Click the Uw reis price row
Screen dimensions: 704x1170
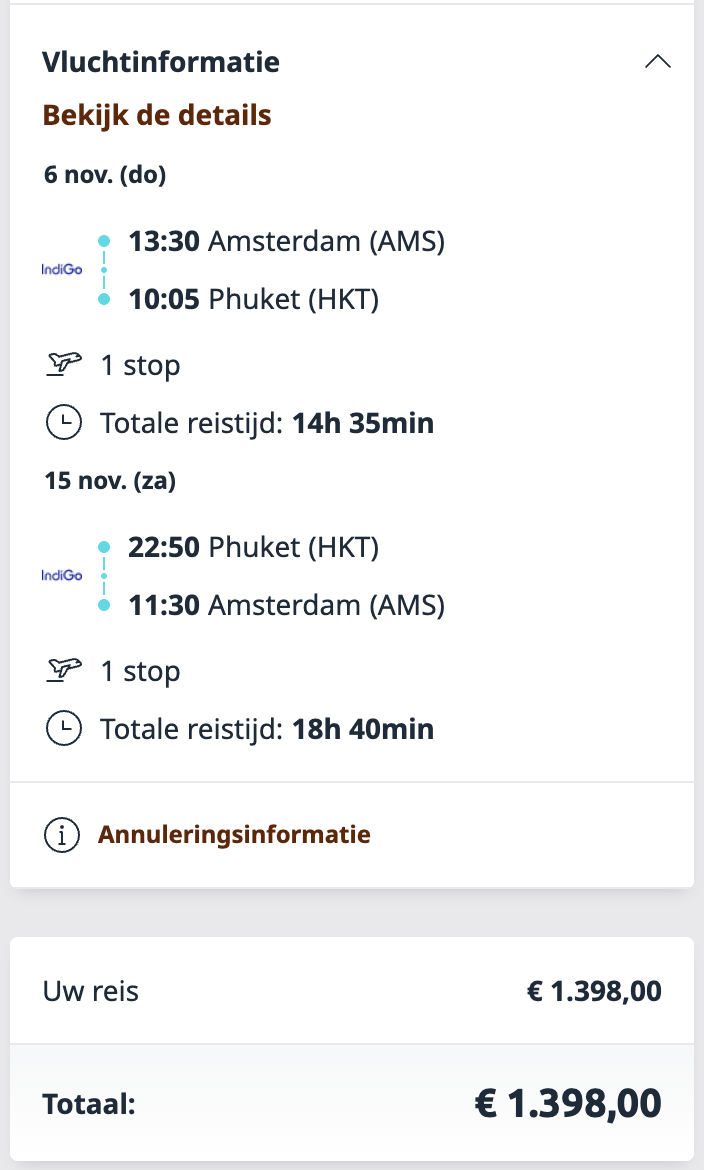(351, 991)
